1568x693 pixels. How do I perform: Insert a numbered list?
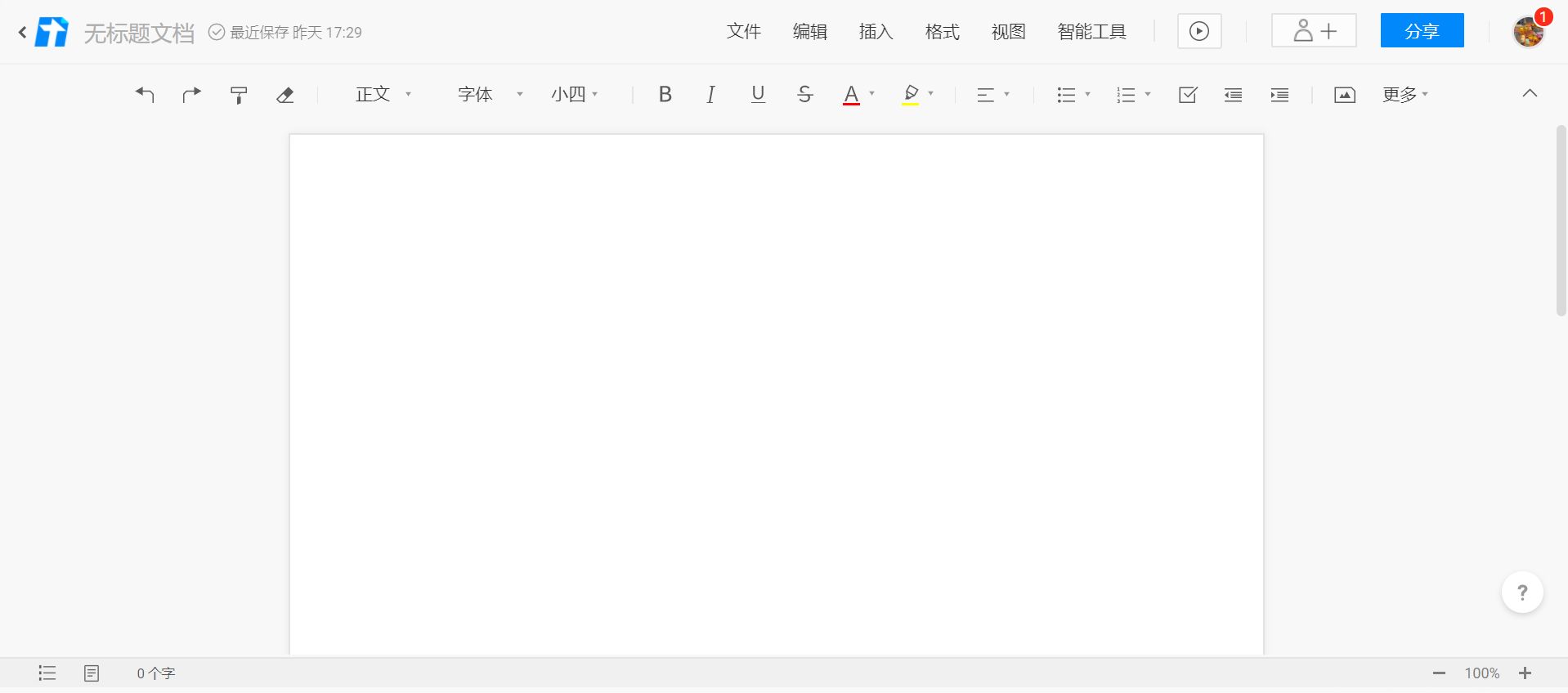(1126, 95)
